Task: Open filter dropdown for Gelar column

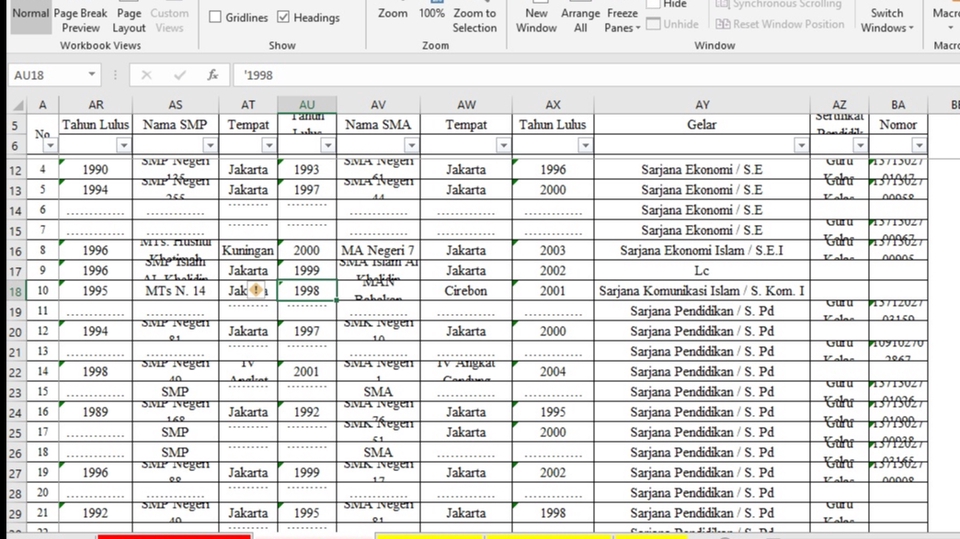Action: [801, 145]
